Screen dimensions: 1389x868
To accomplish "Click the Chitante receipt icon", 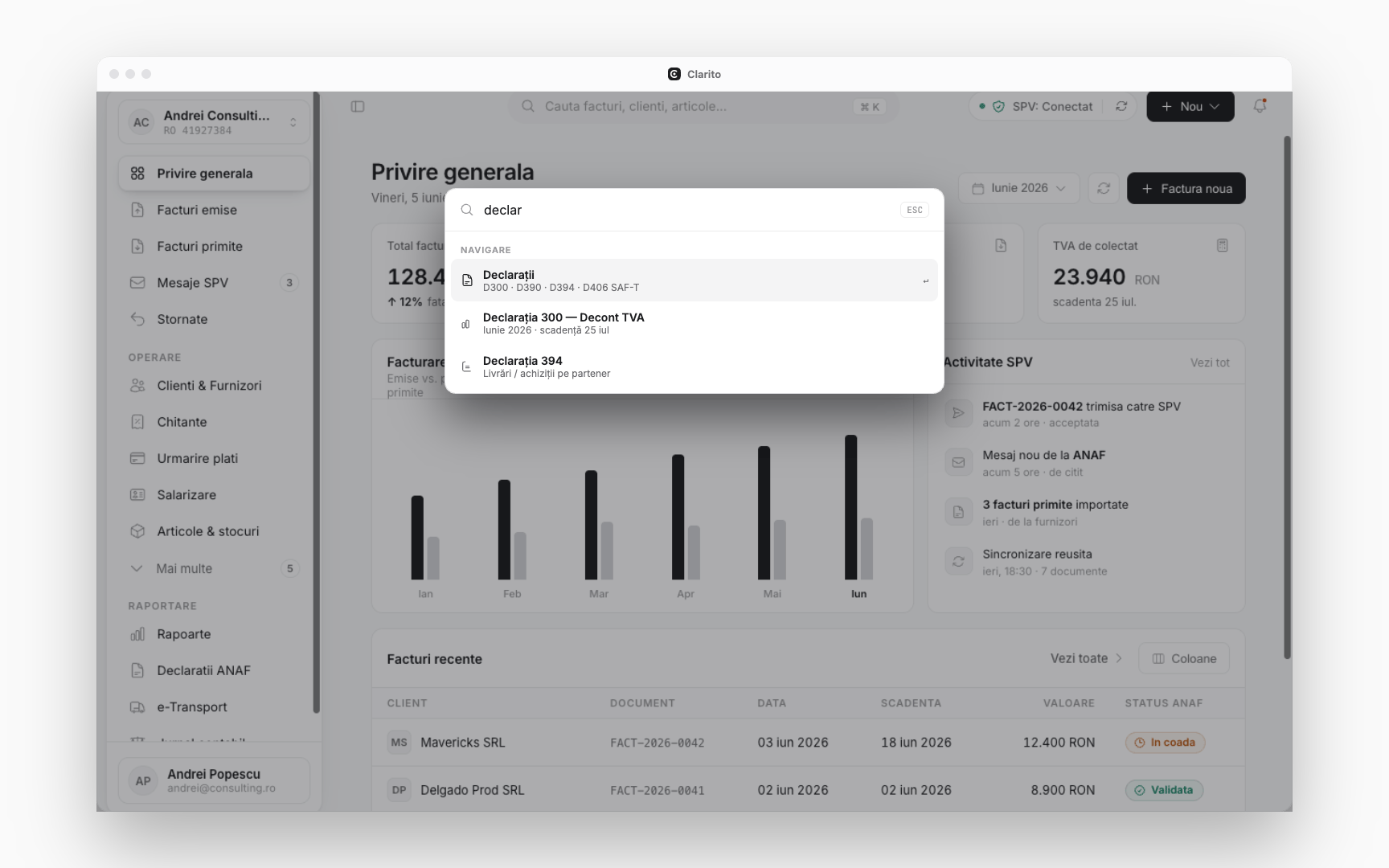I will click(137, 422).
